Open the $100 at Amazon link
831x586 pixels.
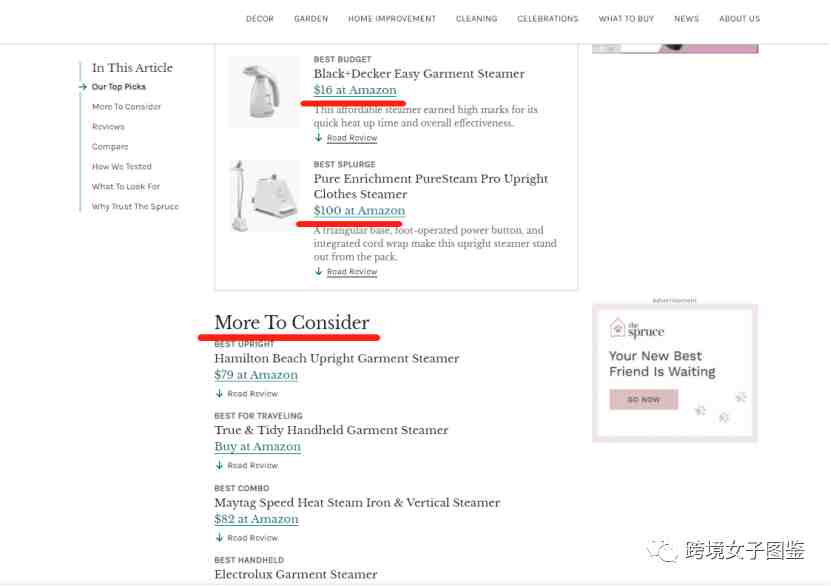[359, 210]
